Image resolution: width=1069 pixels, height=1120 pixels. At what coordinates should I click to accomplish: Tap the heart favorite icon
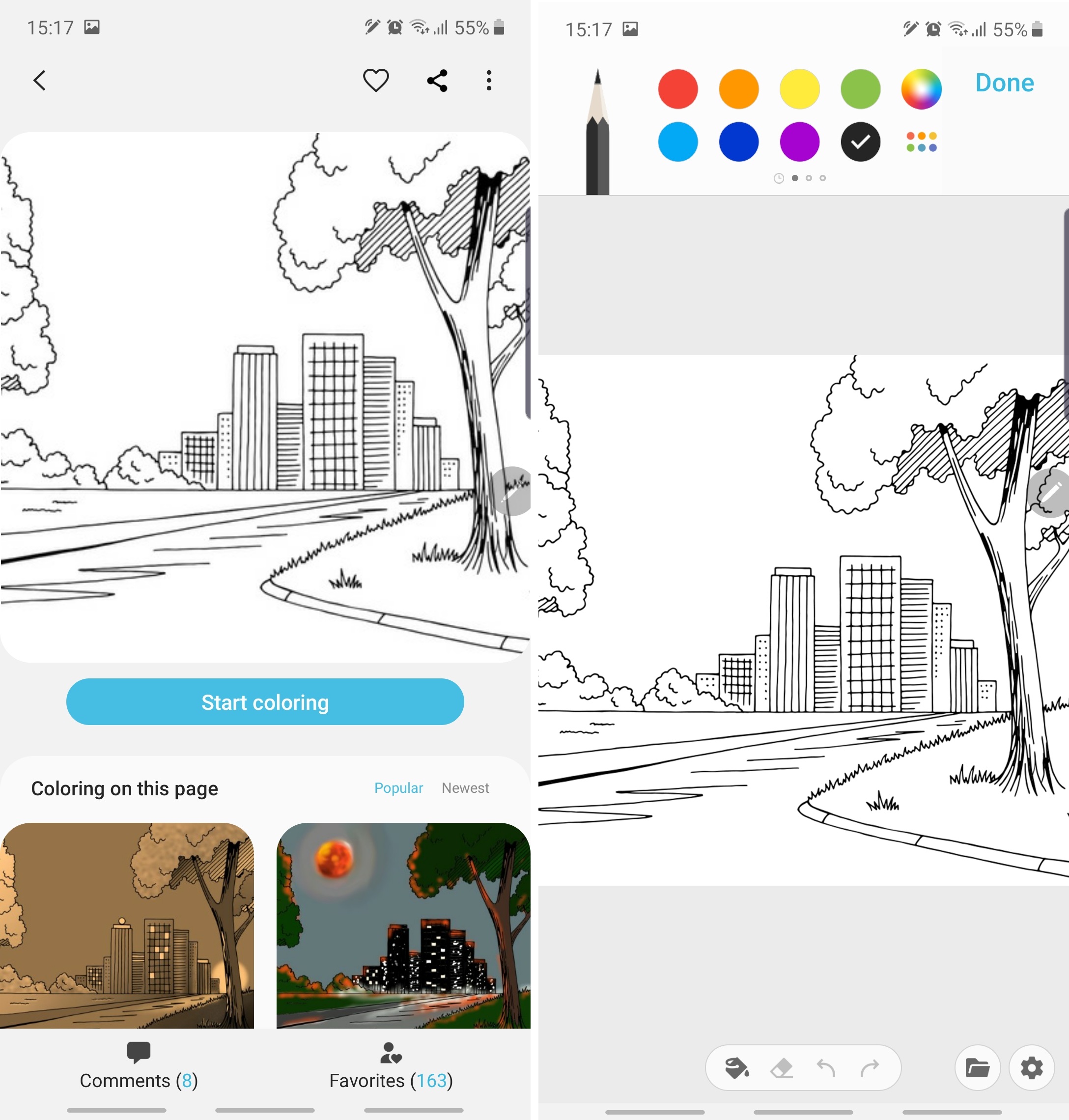[375, 81]
